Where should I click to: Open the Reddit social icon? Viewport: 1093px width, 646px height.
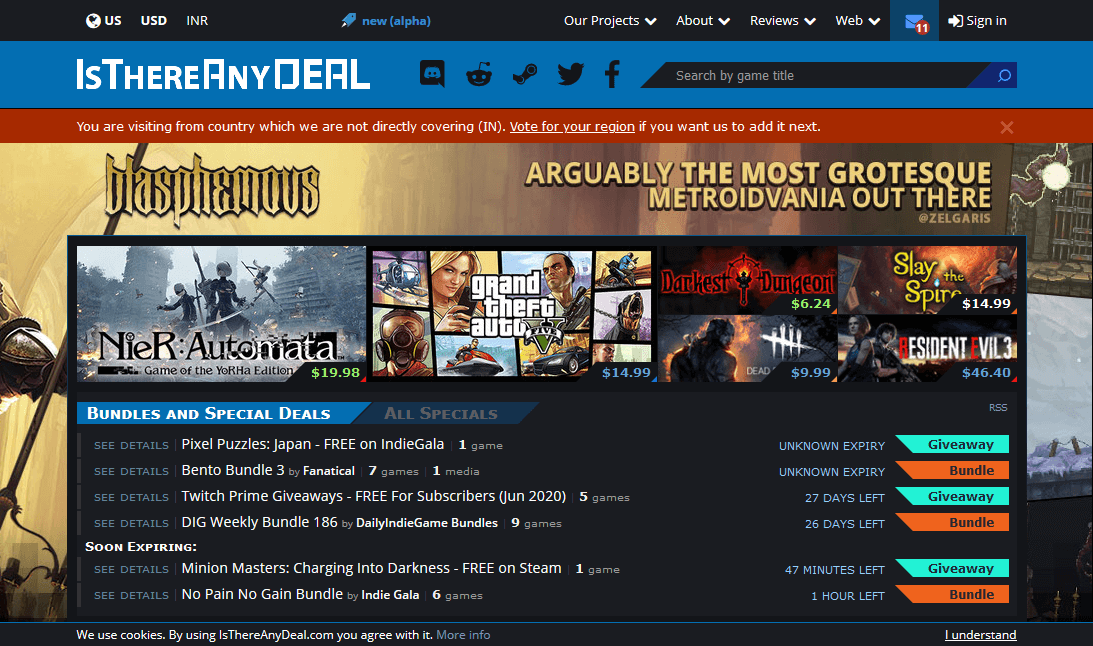click(x=479, y=74)
